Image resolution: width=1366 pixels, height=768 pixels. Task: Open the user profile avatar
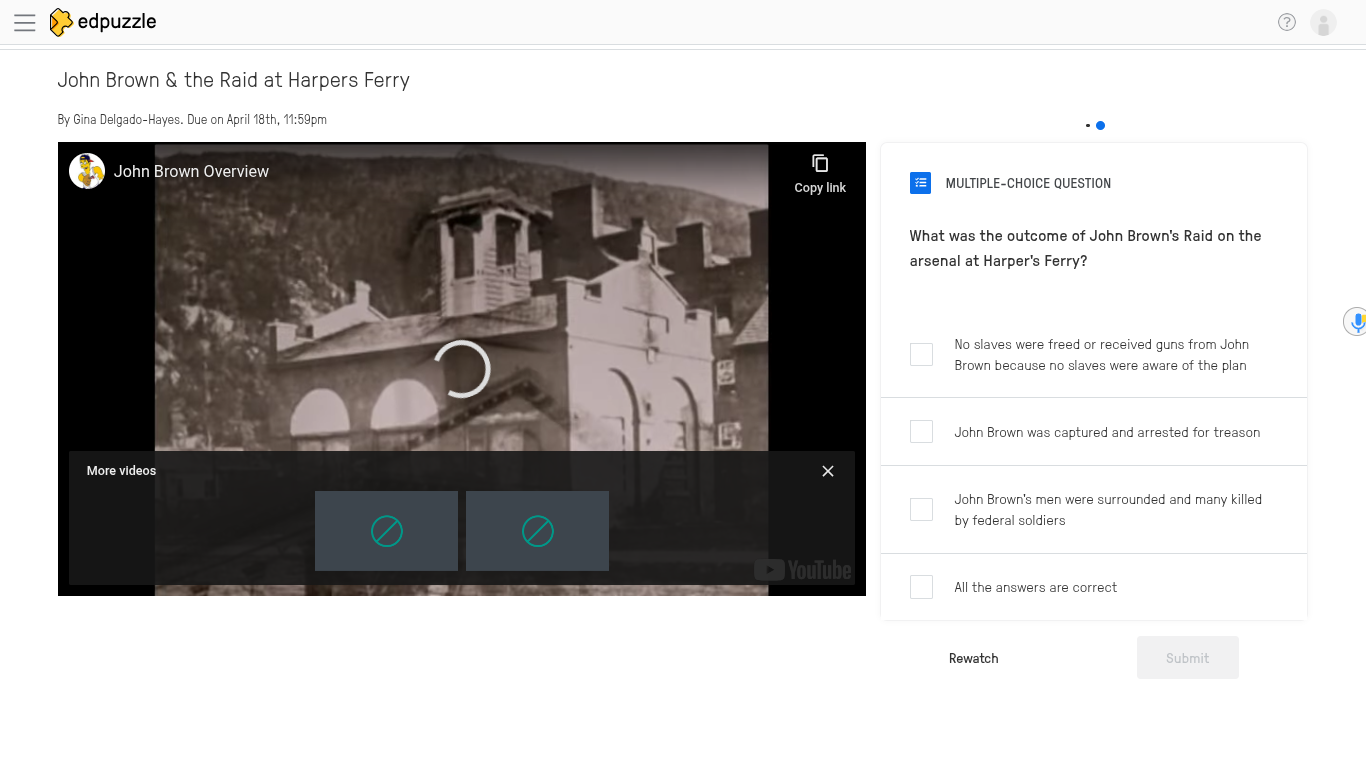coord(1323,22)
